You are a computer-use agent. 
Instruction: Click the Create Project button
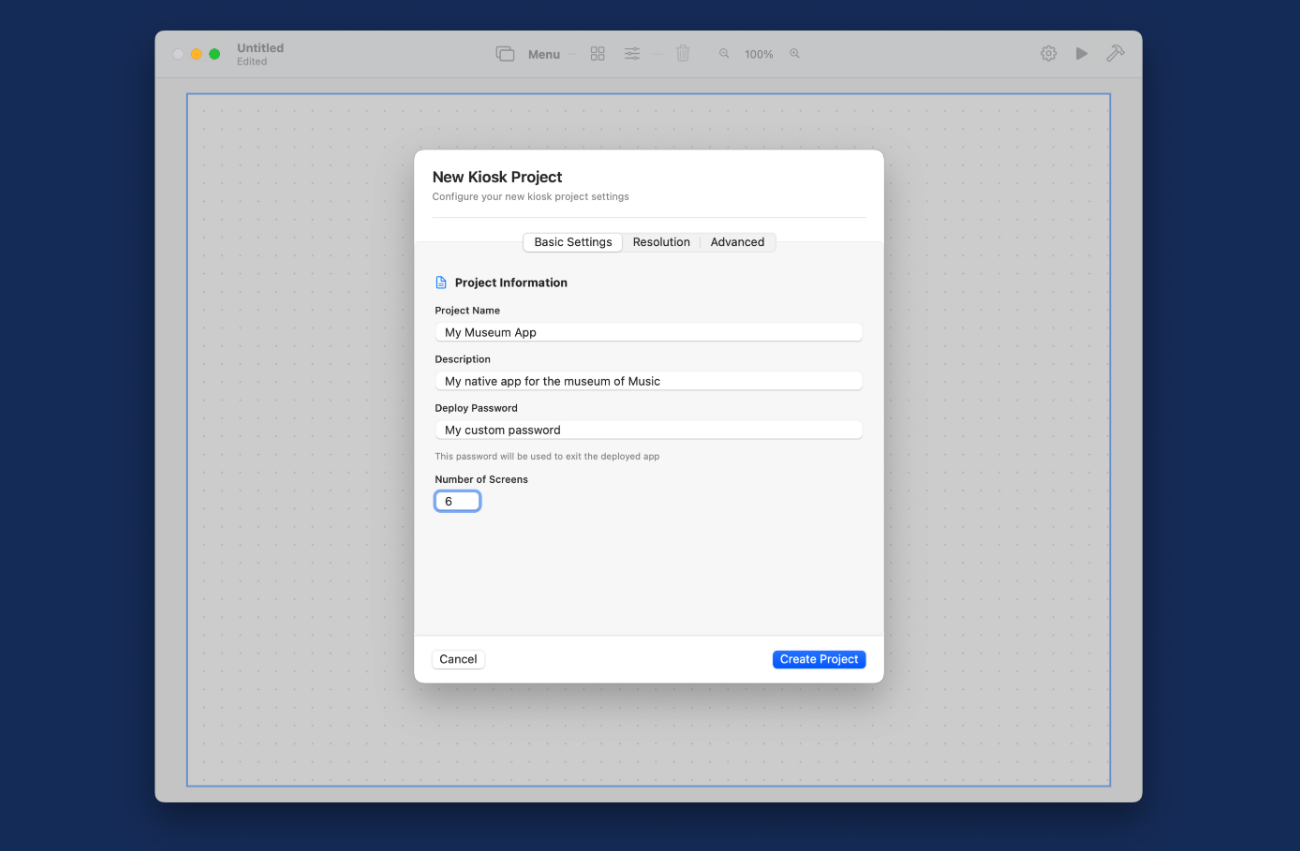point(819,659)
